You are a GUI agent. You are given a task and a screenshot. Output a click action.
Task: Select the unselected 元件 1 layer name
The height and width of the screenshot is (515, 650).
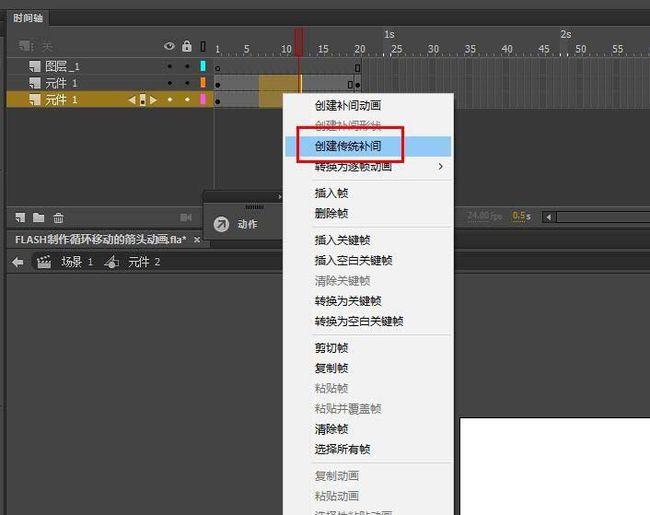(x=61, y=83)
